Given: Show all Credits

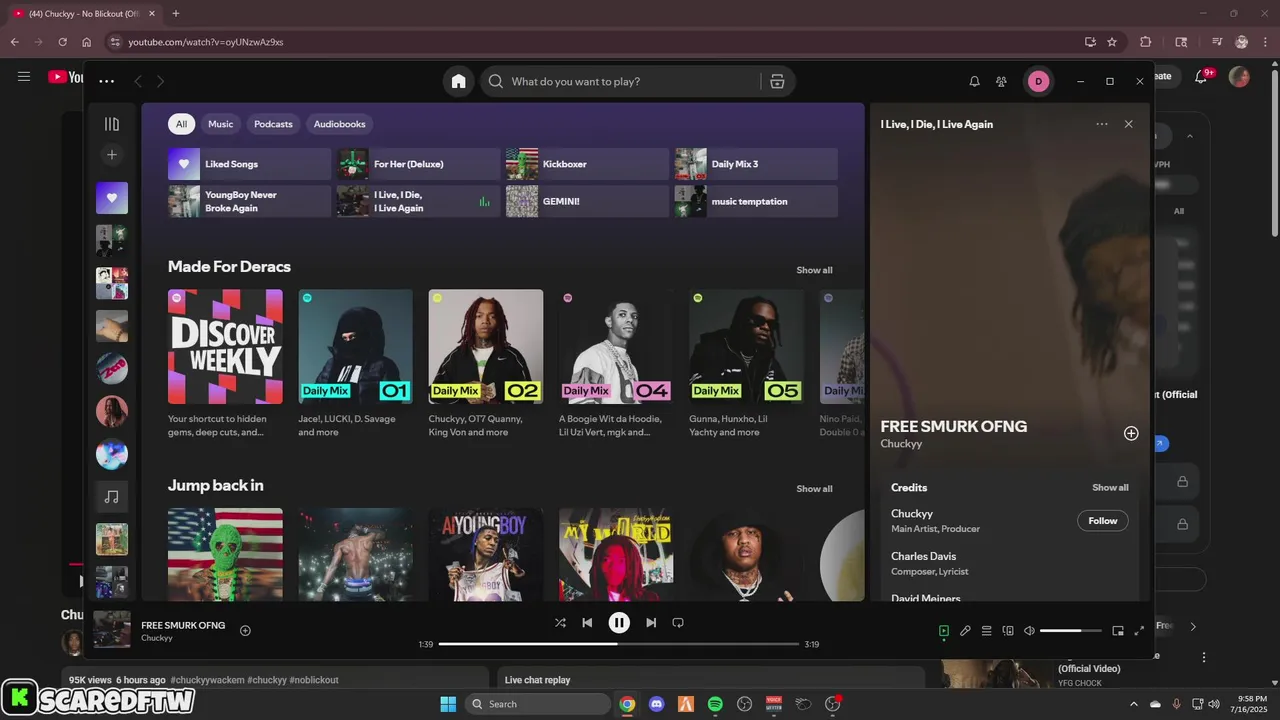Looking at the screenshot, I should pyautogui.click(x=1110, y=488).
